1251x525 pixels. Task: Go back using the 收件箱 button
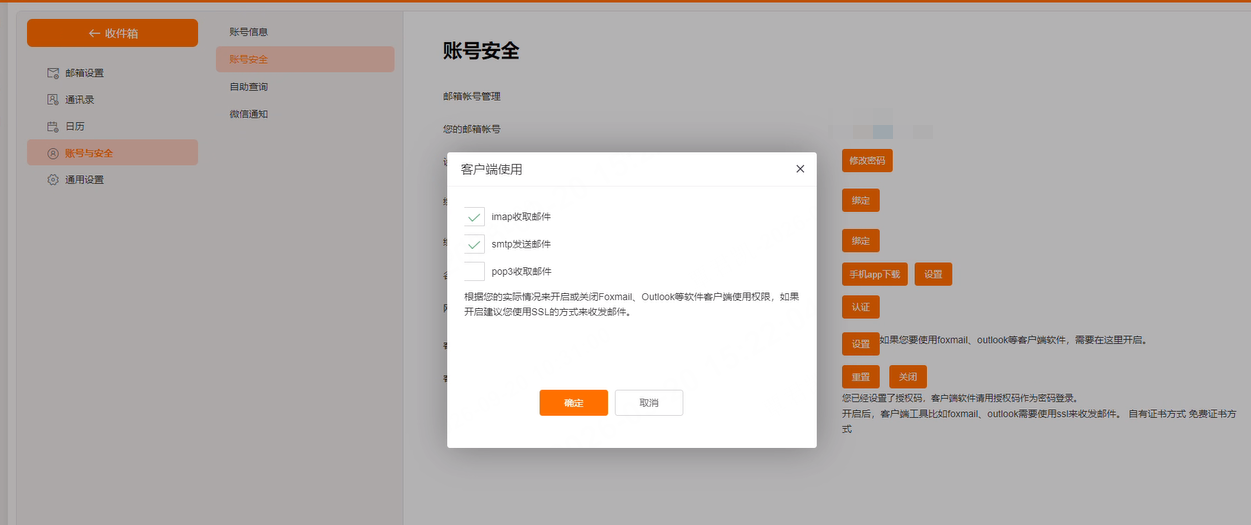[112, 33]
